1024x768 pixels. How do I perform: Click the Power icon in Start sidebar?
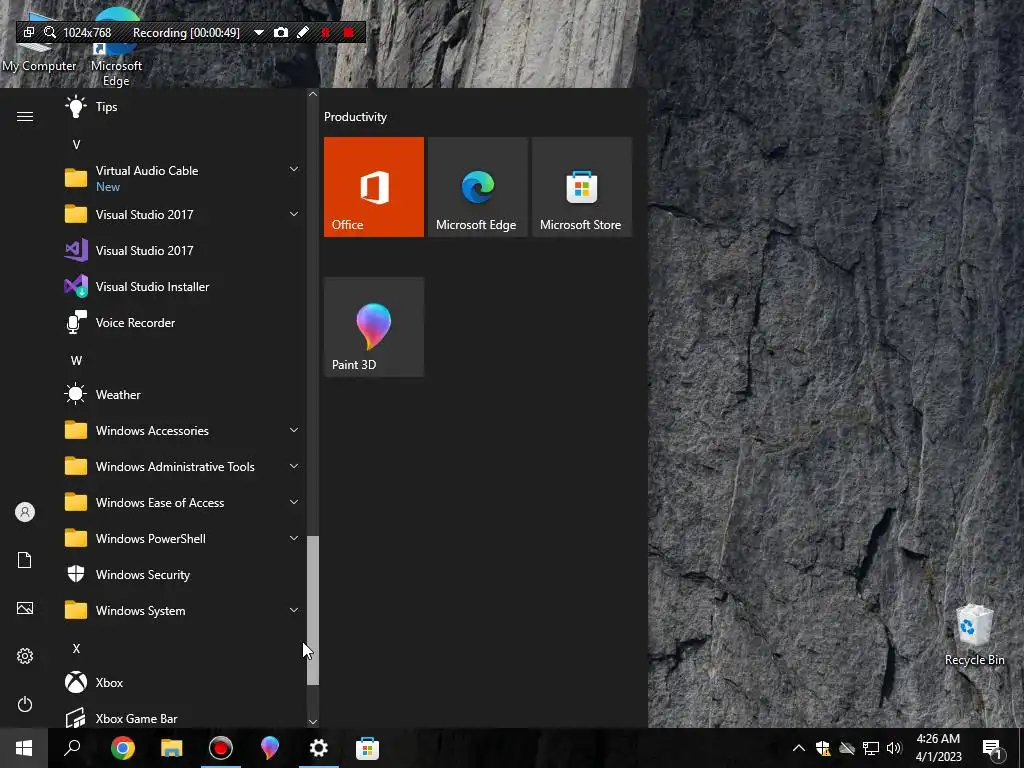[25, 704]
